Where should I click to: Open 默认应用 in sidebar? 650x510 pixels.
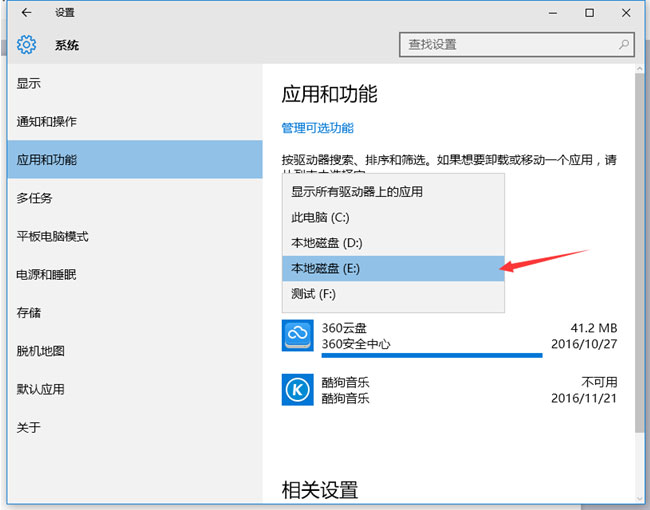coord(41,389)
